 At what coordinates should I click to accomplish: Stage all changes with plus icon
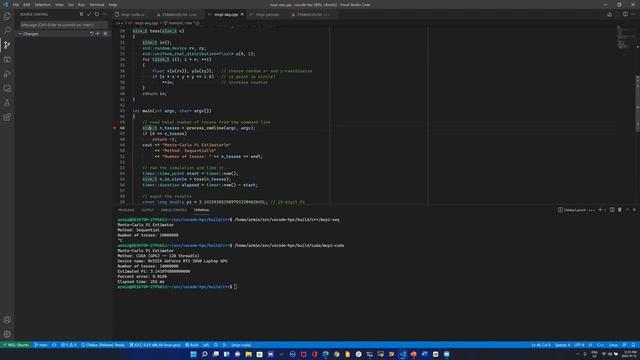coord(98,34)
